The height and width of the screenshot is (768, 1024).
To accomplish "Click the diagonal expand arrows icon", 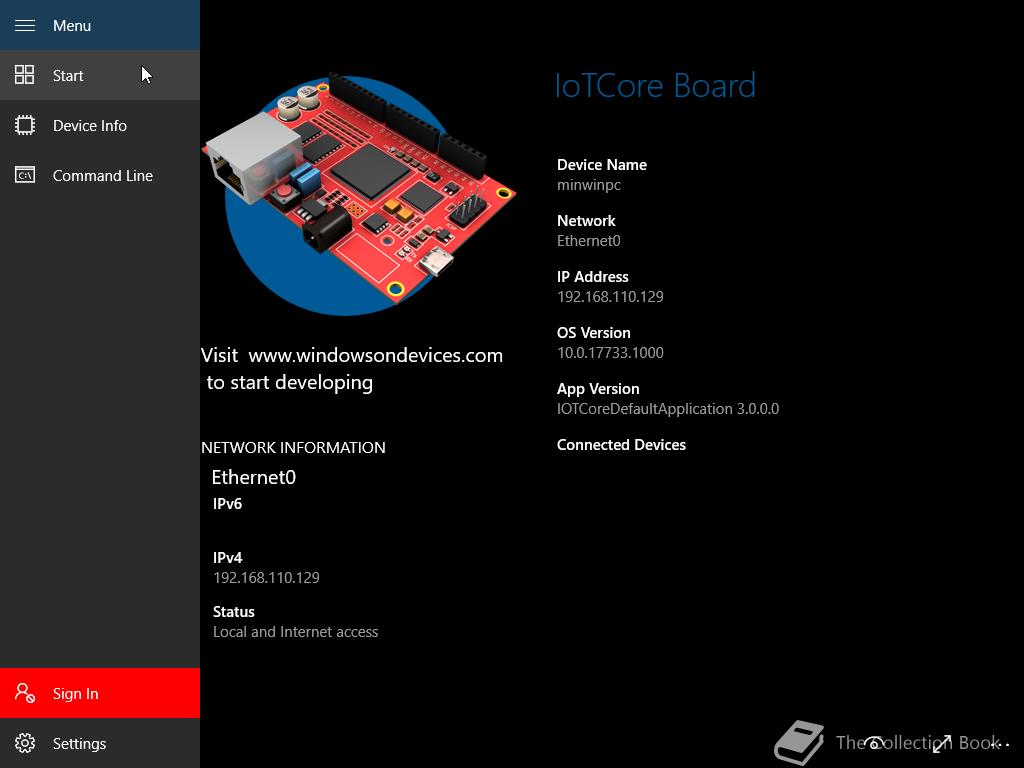I will (942, 743).
